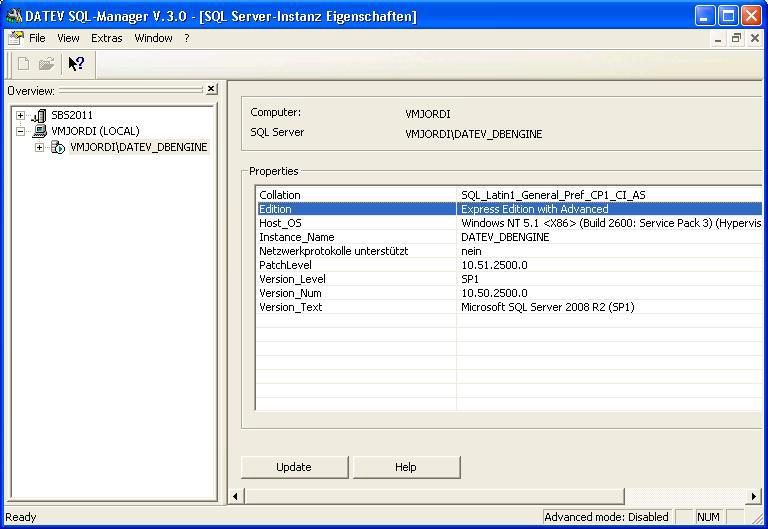This screenshot has height=529, width=768.
Task: Collapse the VMJORDI (LOCAL) tree node
Action: (20, 131)
